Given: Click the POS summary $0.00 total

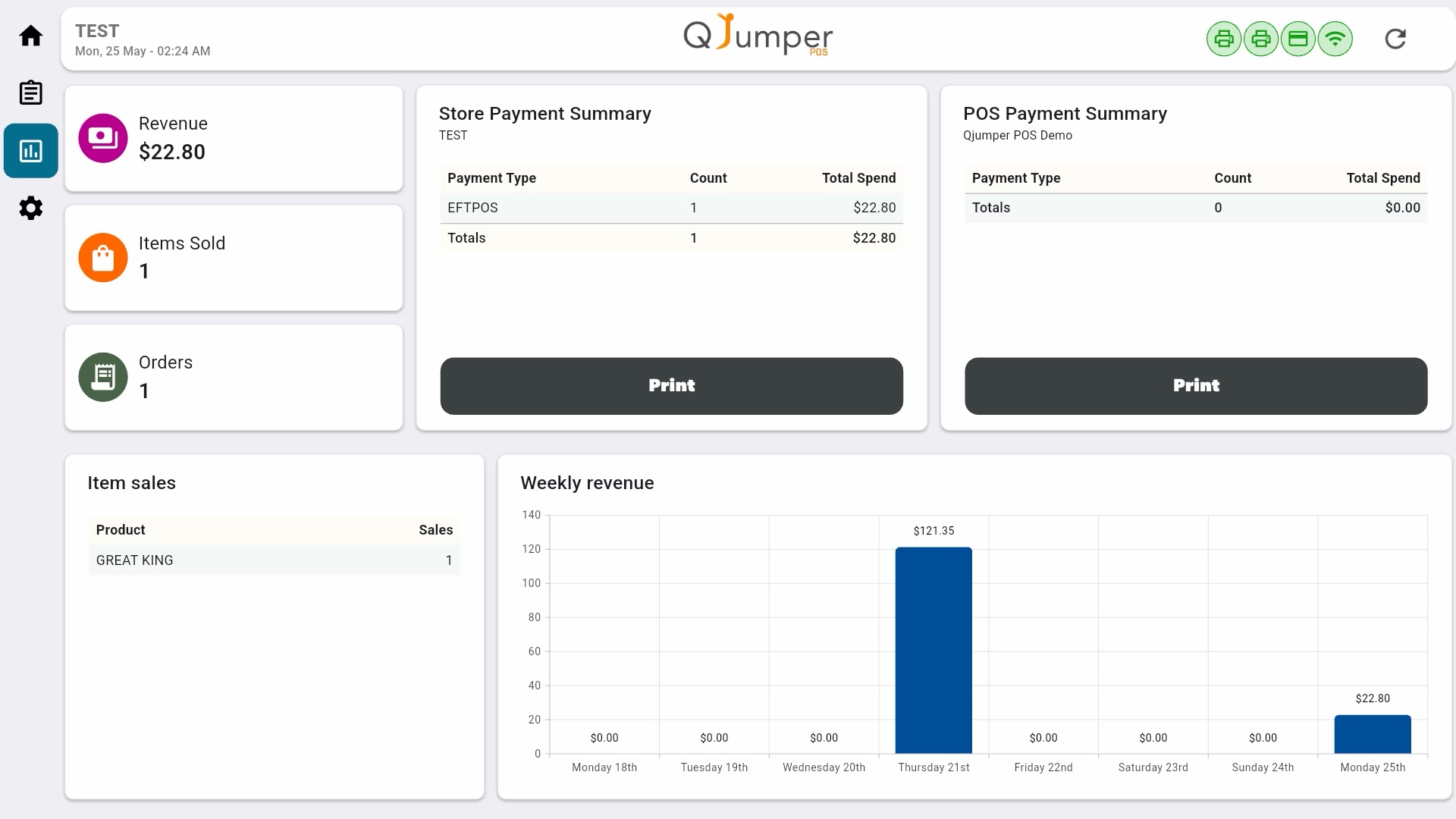Looking at the screenshot, I should [1402, 208].
